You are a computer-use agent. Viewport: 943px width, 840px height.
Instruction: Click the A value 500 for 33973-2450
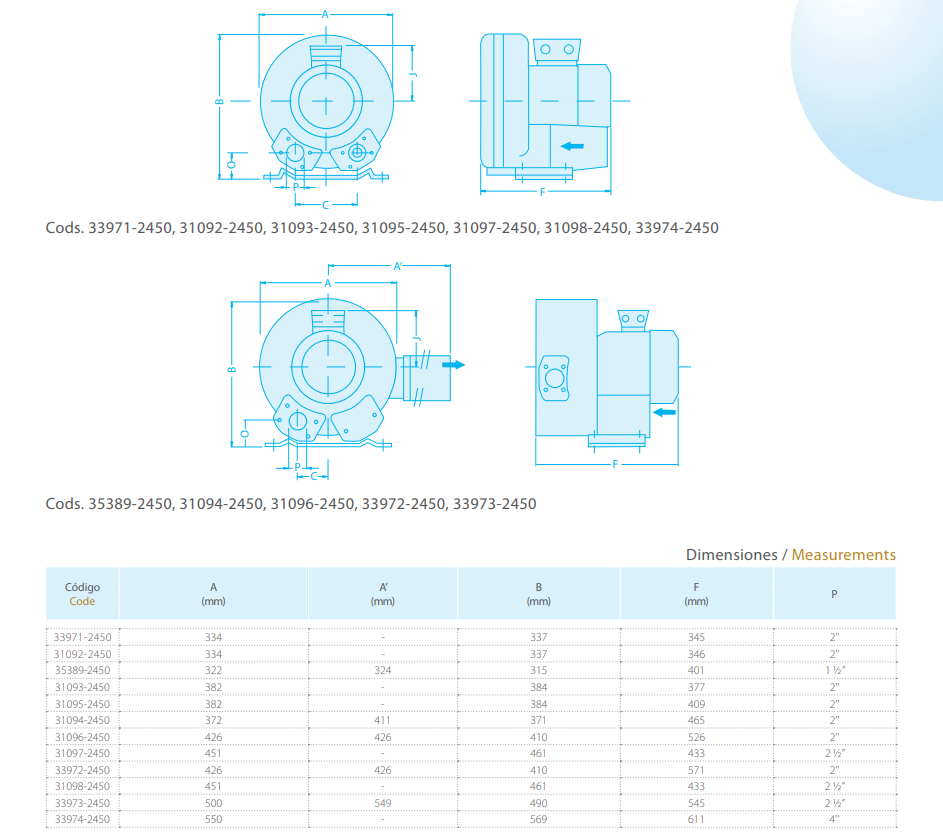point(213,803)
